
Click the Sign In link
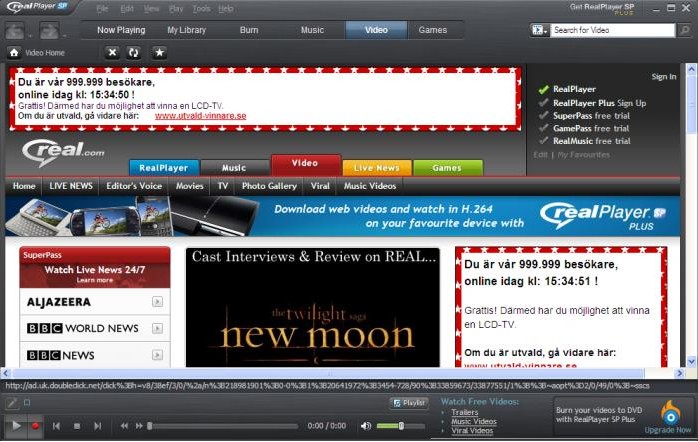coord(664,77)
